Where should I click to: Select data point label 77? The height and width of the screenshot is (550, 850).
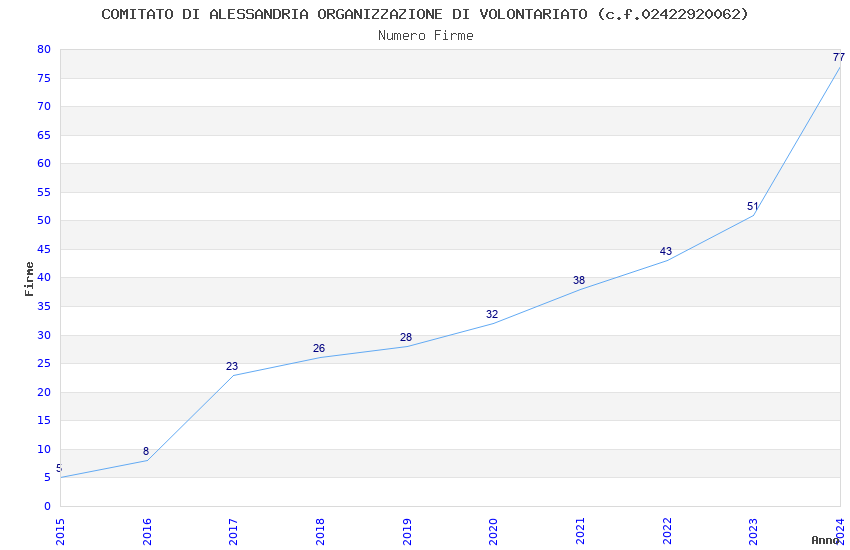[x=839, y=57]
